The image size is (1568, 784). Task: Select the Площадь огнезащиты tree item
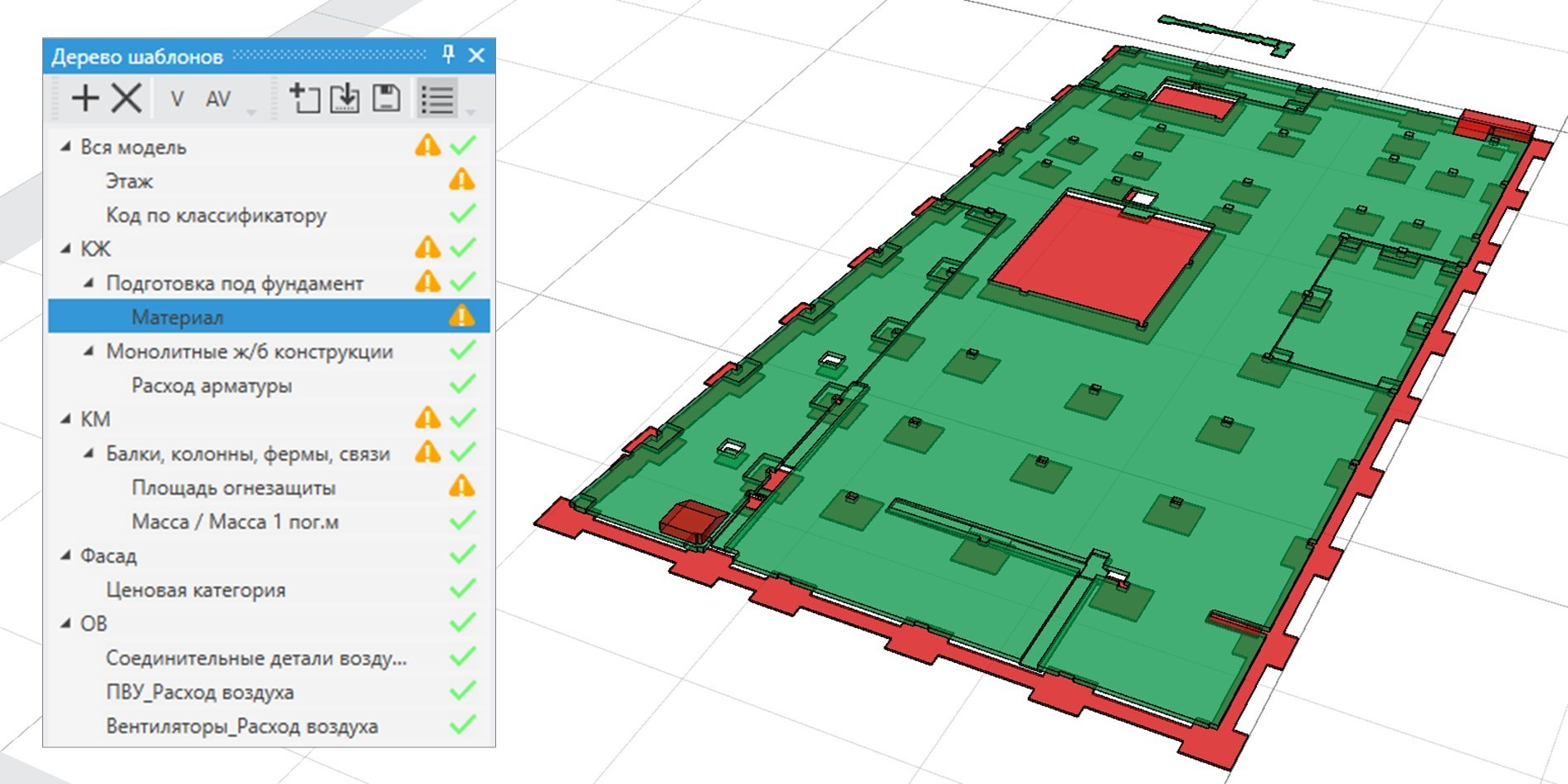(233, 488)
